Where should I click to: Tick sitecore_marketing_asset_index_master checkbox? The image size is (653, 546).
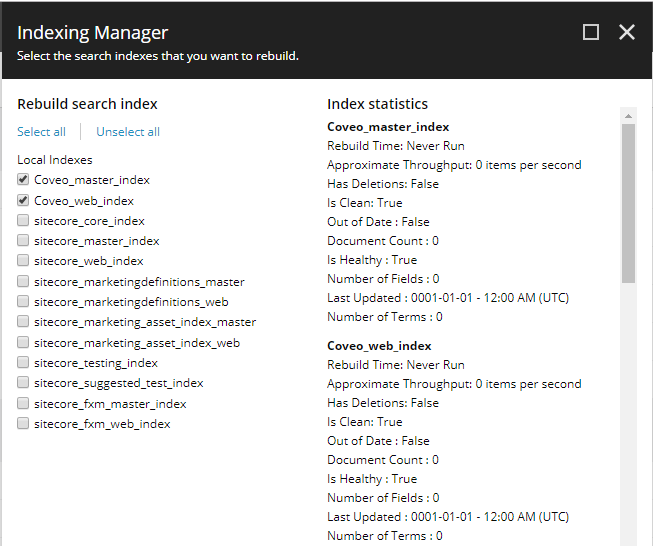(23, 322)
